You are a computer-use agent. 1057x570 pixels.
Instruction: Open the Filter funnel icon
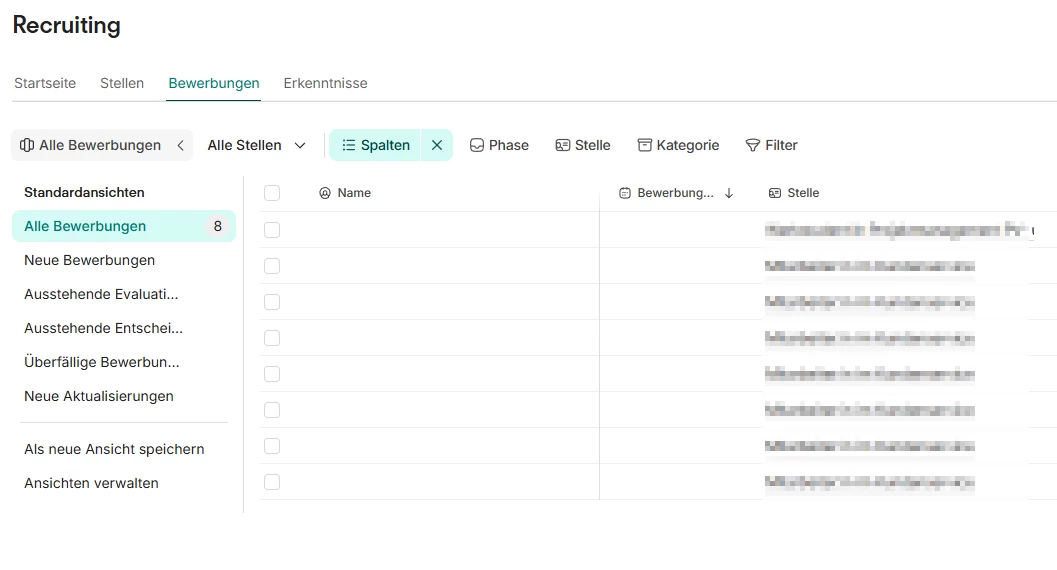(753, 145)
